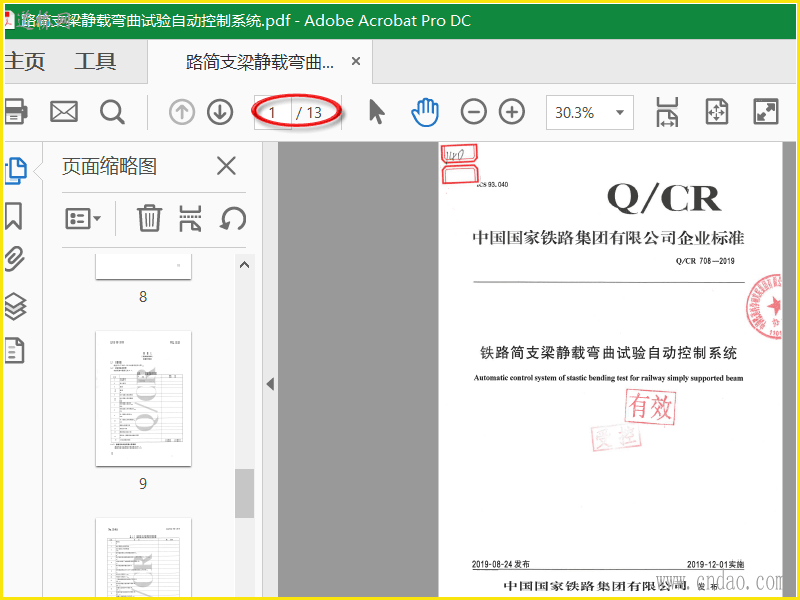Click the fit width scrolling icon
Image resolution: width=800 pixels, height=600 pixels.
click(x=667, y=112)
